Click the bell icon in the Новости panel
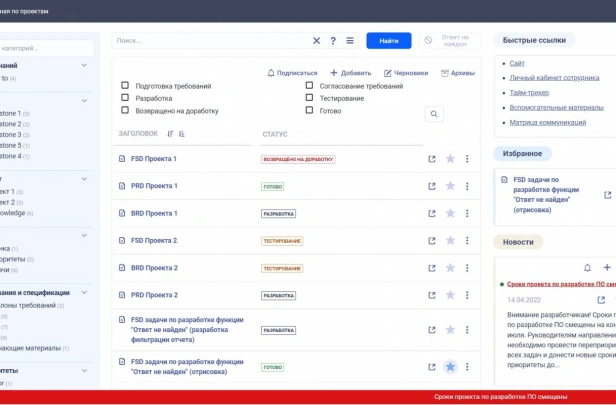The image size is (616, 405). 587,268
